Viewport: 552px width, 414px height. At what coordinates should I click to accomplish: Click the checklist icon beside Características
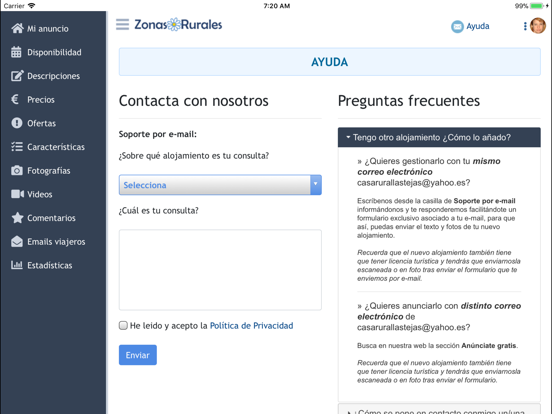pyautogui.click(x=17, y=146)
